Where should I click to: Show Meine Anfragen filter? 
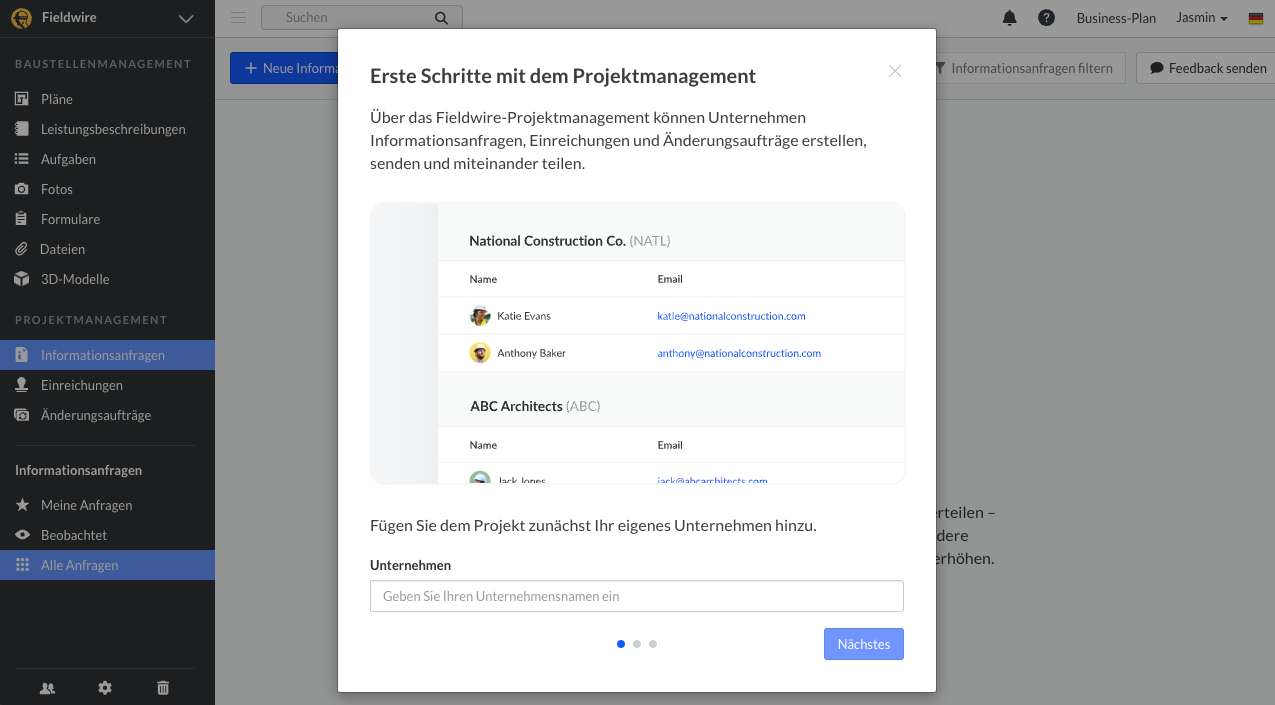point(107,505)
